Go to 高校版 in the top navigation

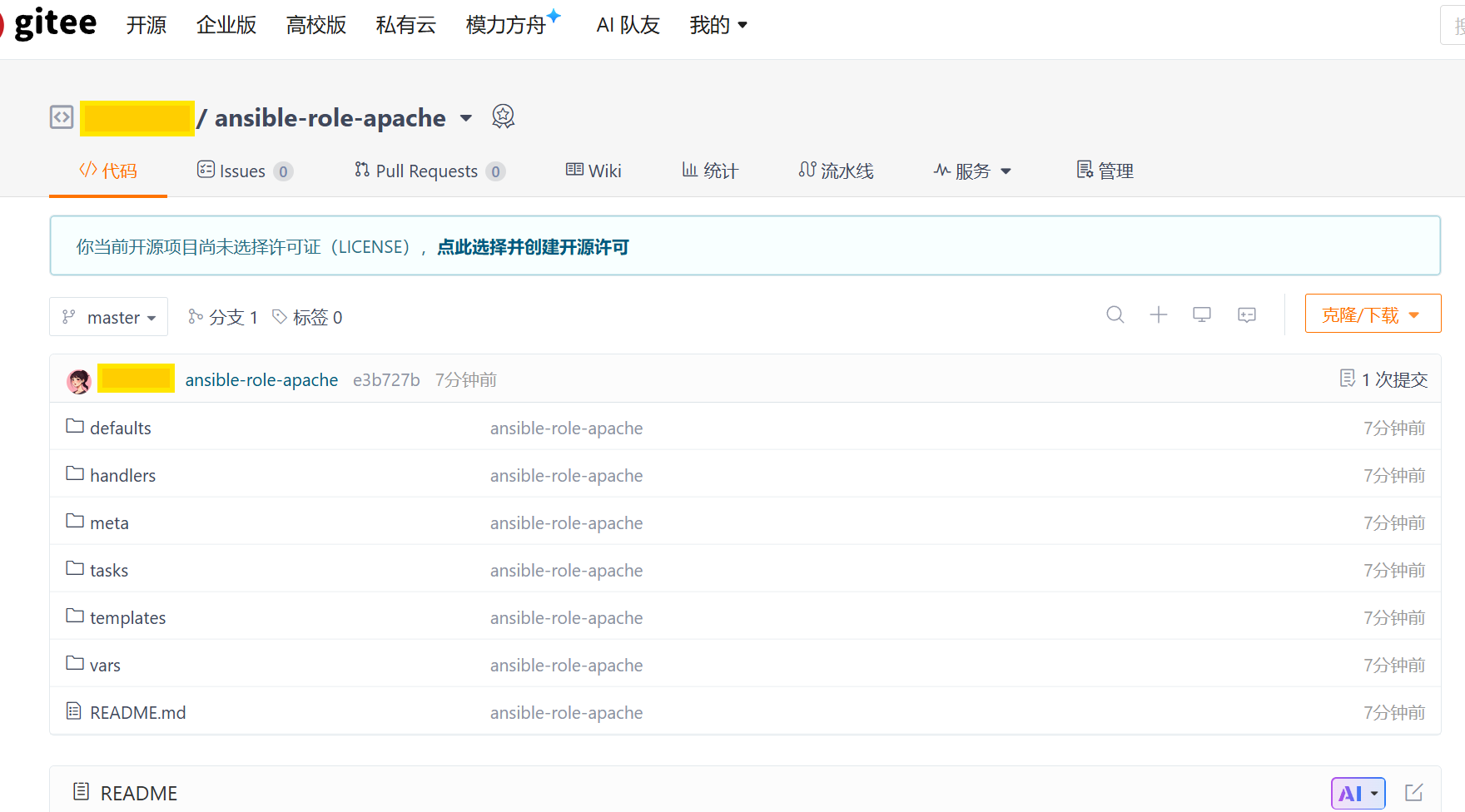[x=316, y=25]
